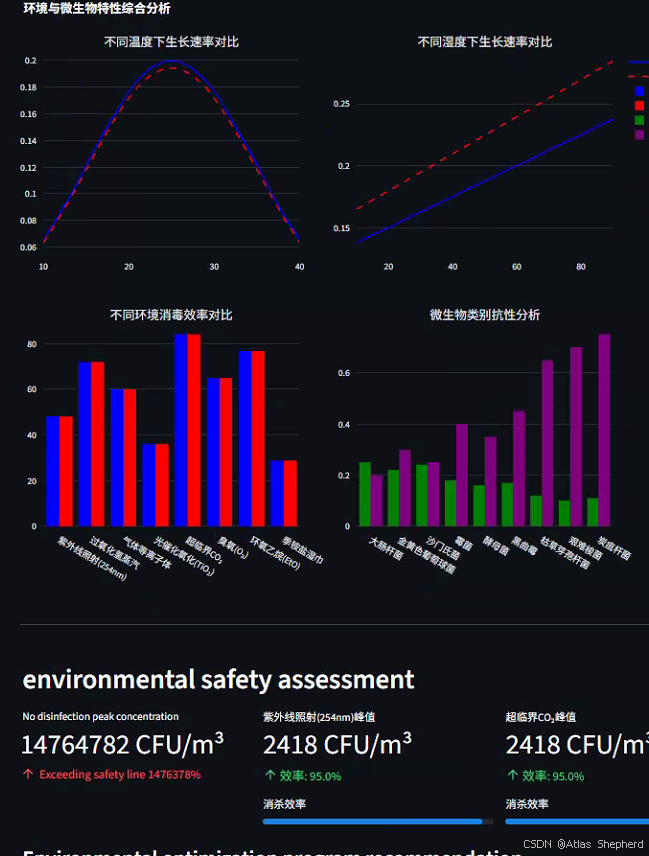The width and height of the screenshot is (649, 856).
Task: Click the green bar for 沙门氏菌
Action: pos(422,496)
